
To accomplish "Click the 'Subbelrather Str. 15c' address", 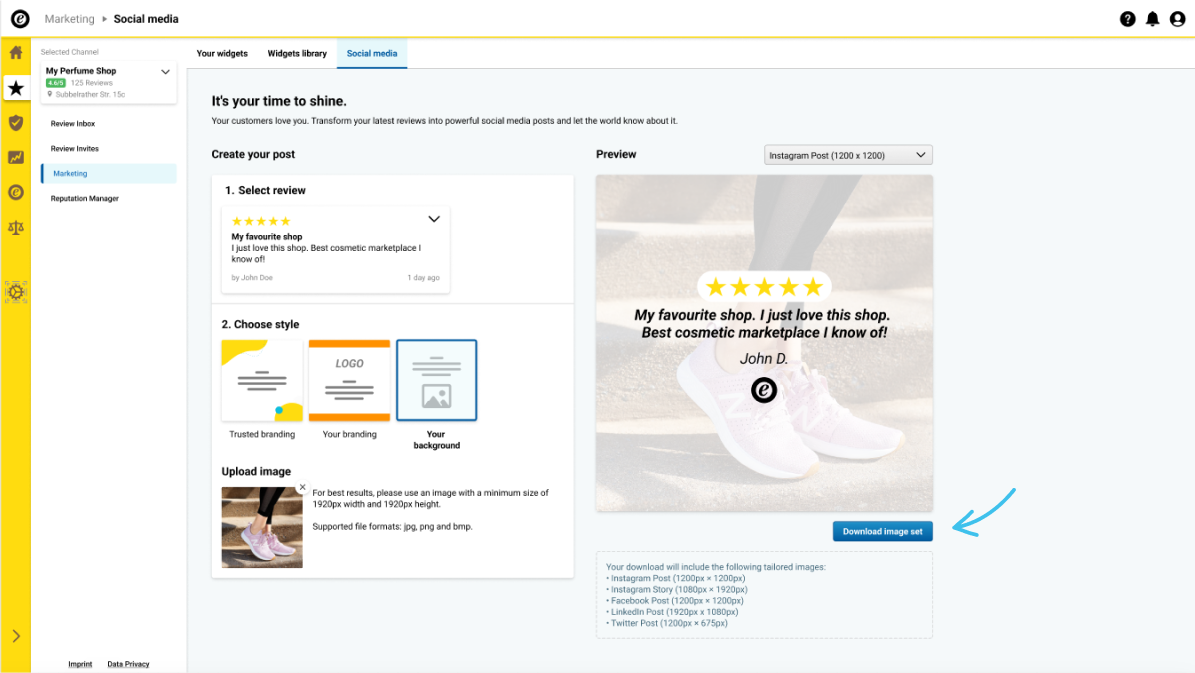I will [90, 95].
